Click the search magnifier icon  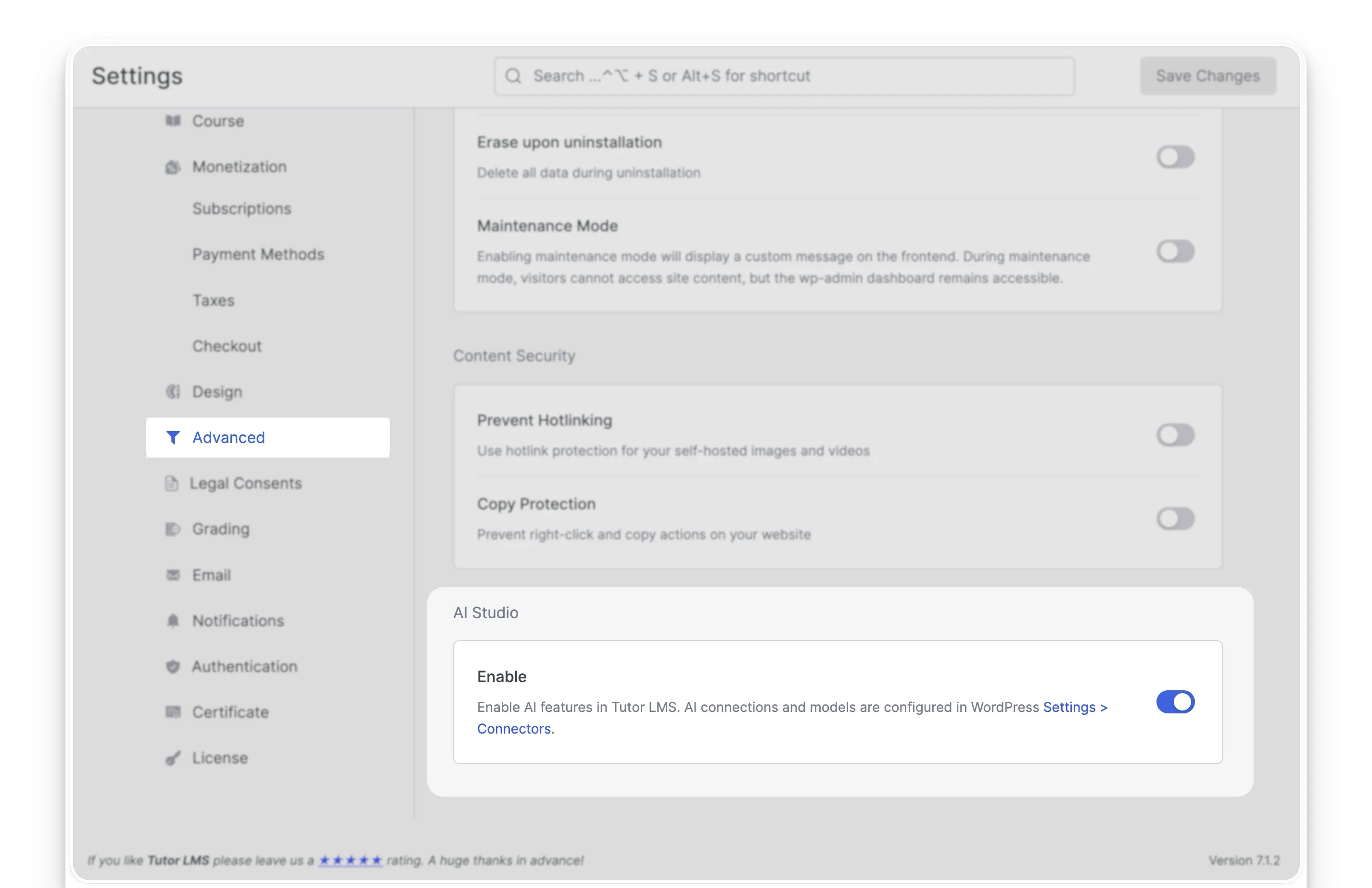click(x=513, y=76)
